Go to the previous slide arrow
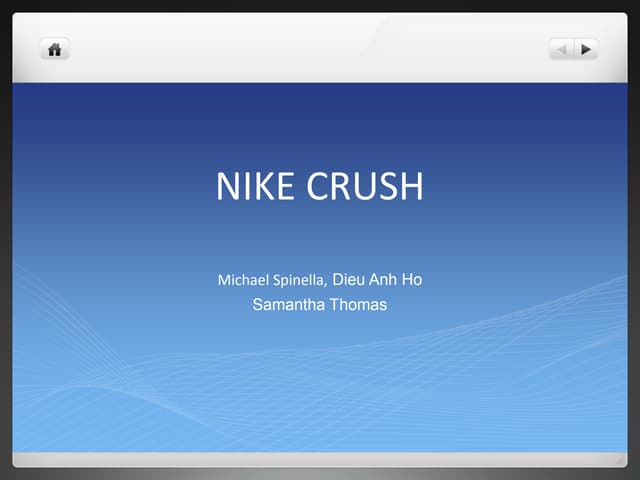Screen dimensions: 640x480 point(561,48)
